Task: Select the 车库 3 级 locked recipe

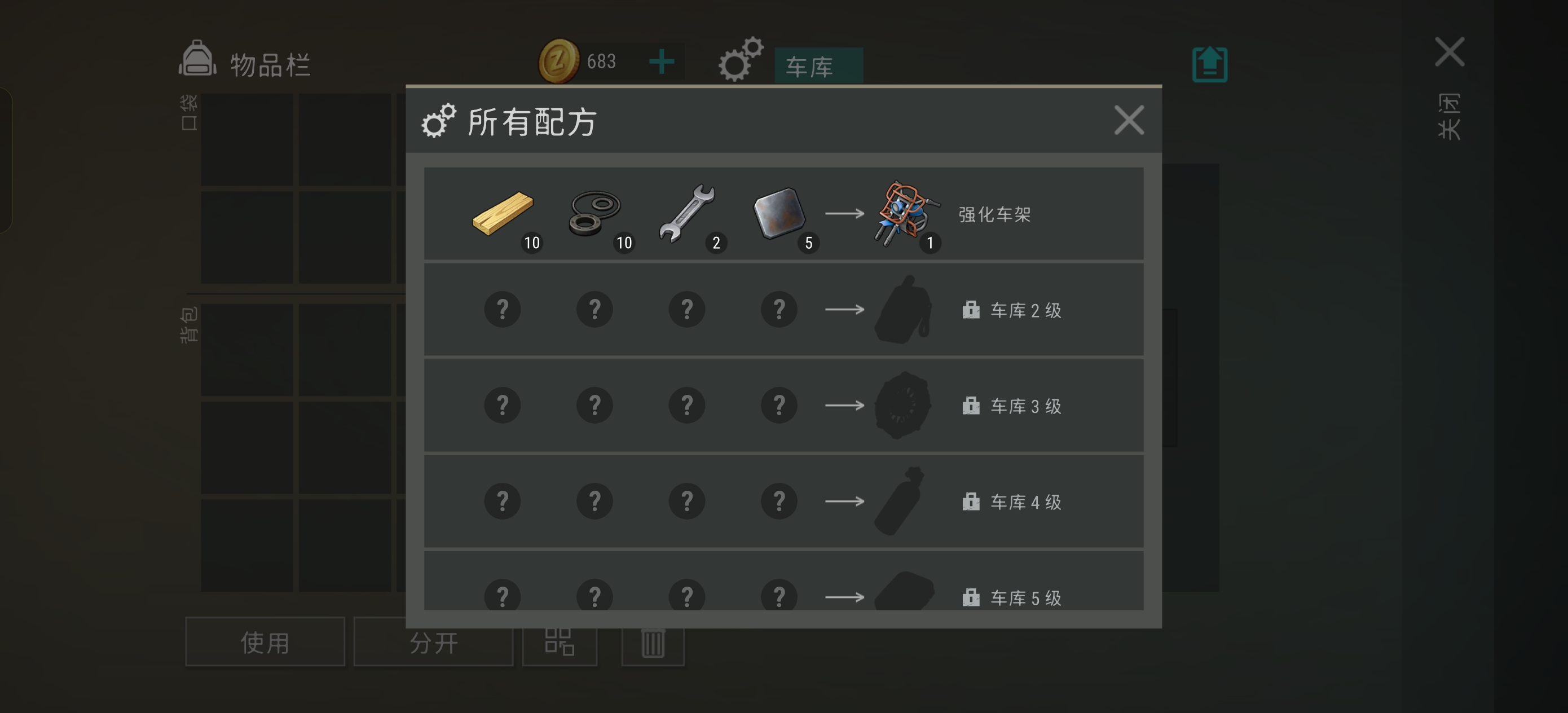Action: point(783,406)
